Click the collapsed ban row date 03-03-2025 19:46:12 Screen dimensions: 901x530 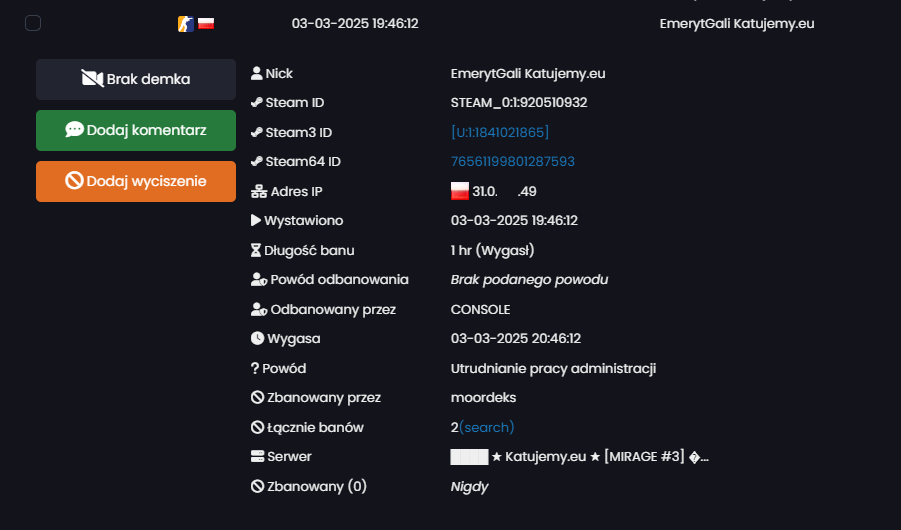coord(355,24)
